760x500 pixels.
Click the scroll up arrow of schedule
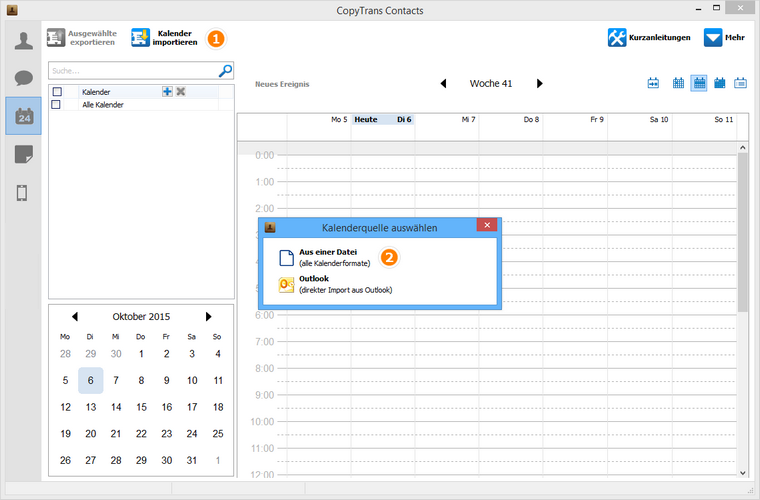tap(743, 147)
